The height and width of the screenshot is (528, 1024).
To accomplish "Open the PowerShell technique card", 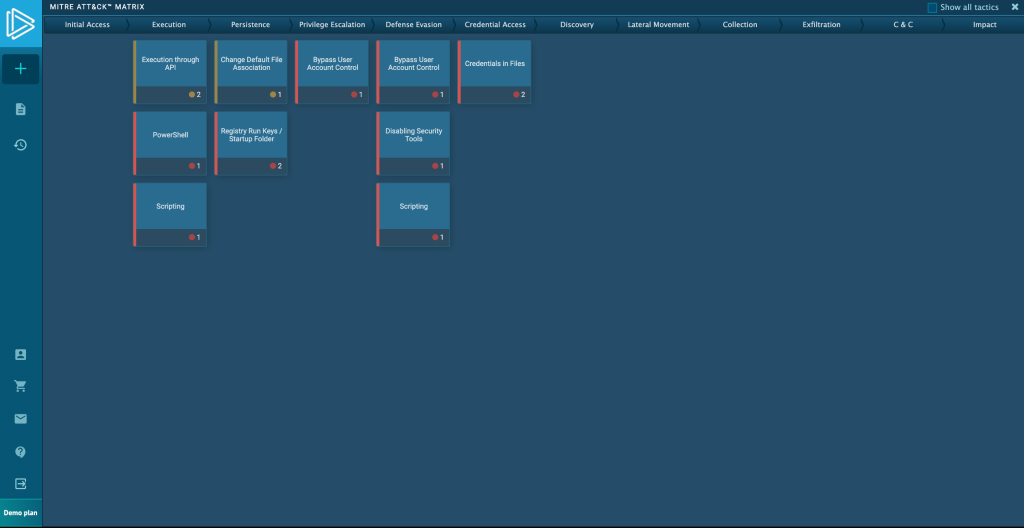I will [170, 143].
